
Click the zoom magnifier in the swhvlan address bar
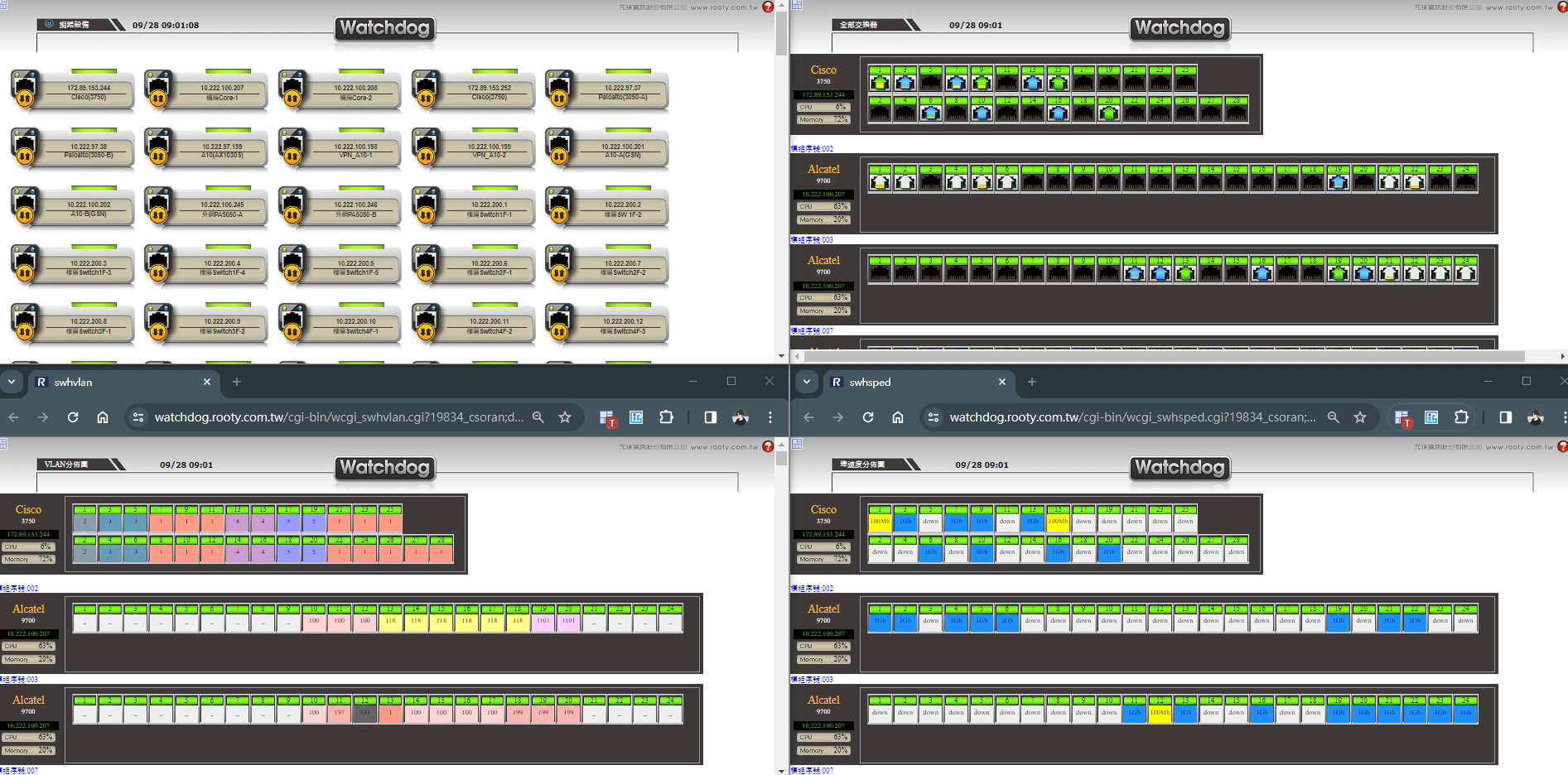(x=538, y=417)
